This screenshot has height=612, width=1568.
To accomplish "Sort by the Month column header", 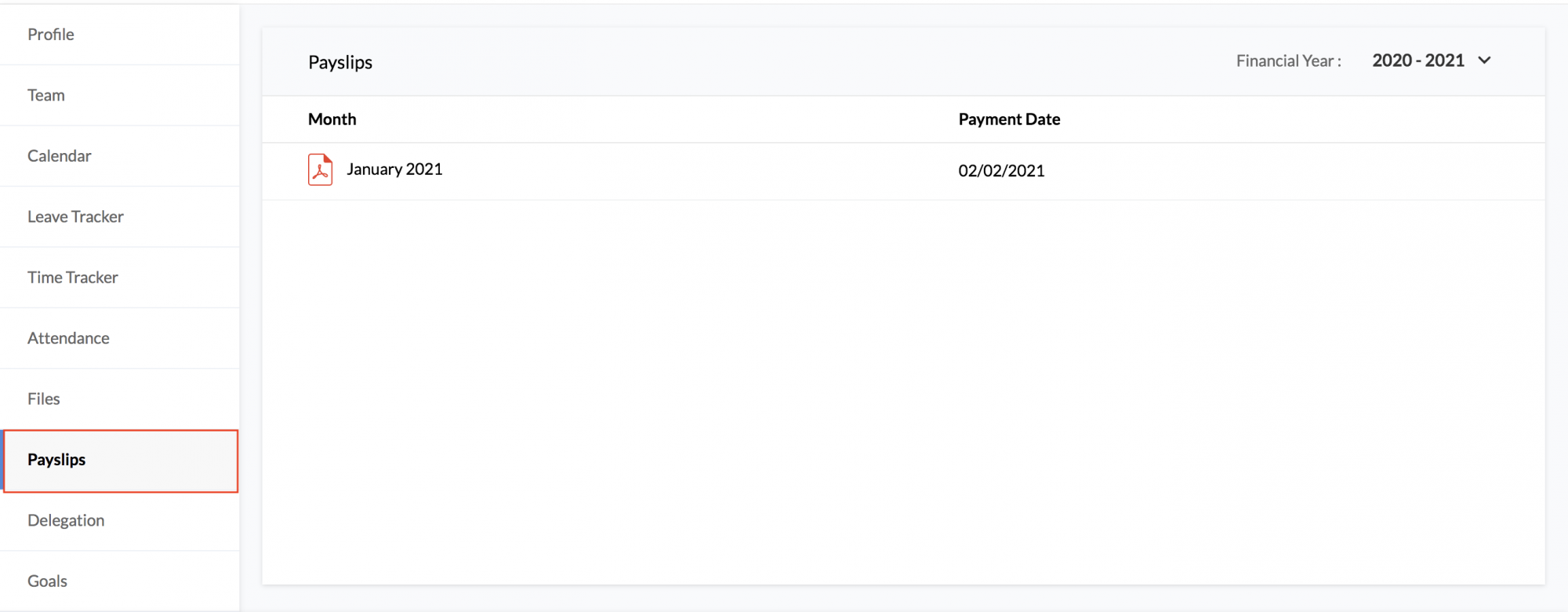I will [332, 119].
